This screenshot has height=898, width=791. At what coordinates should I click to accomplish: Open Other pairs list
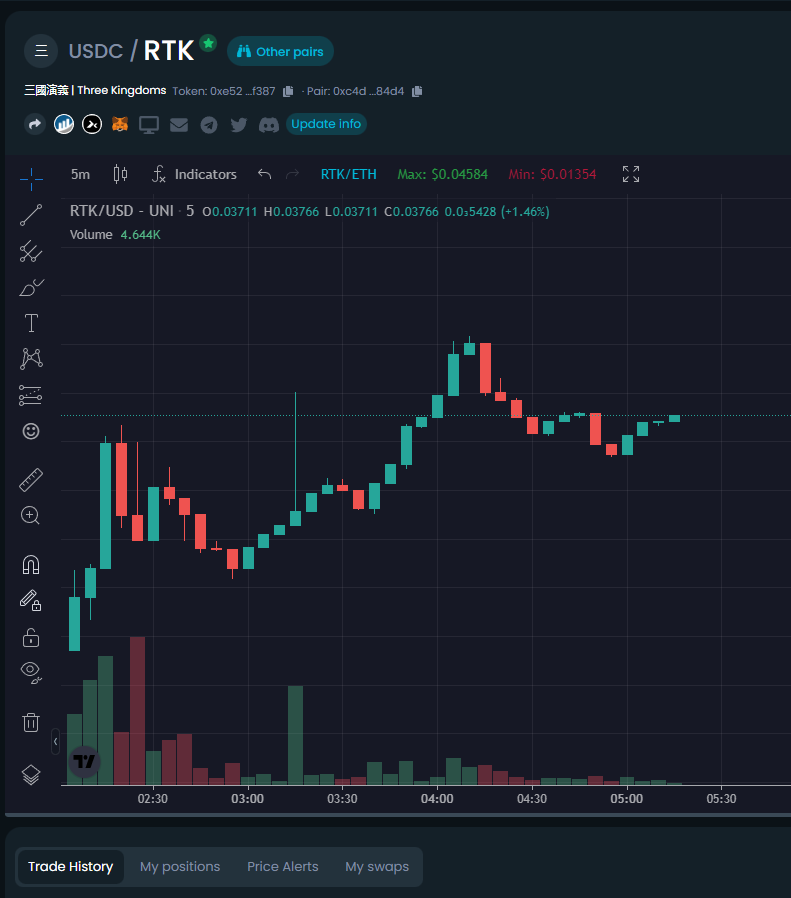coord(280,52)
